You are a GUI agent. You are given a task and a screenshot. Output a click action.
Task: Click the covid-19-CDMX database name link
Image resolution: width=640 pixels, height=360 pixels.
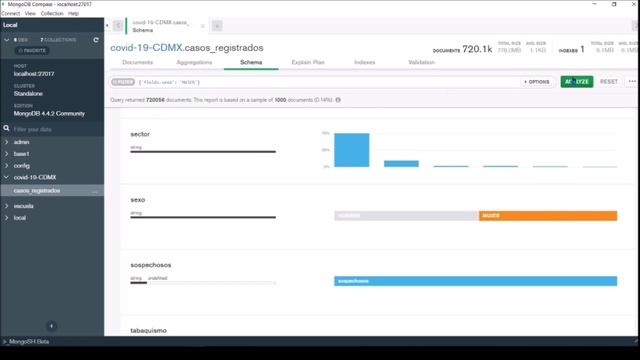(x=146, y=48)
